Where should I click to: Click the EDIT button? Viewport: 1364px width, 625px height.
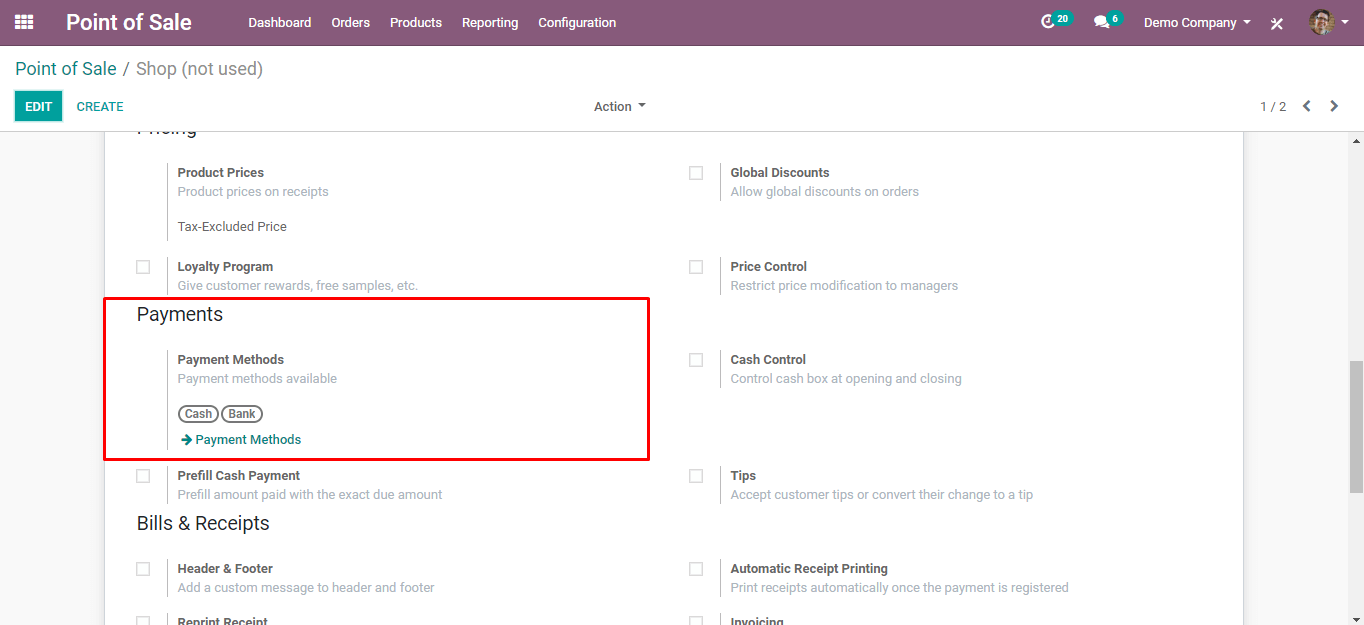(x=39, y=106)
